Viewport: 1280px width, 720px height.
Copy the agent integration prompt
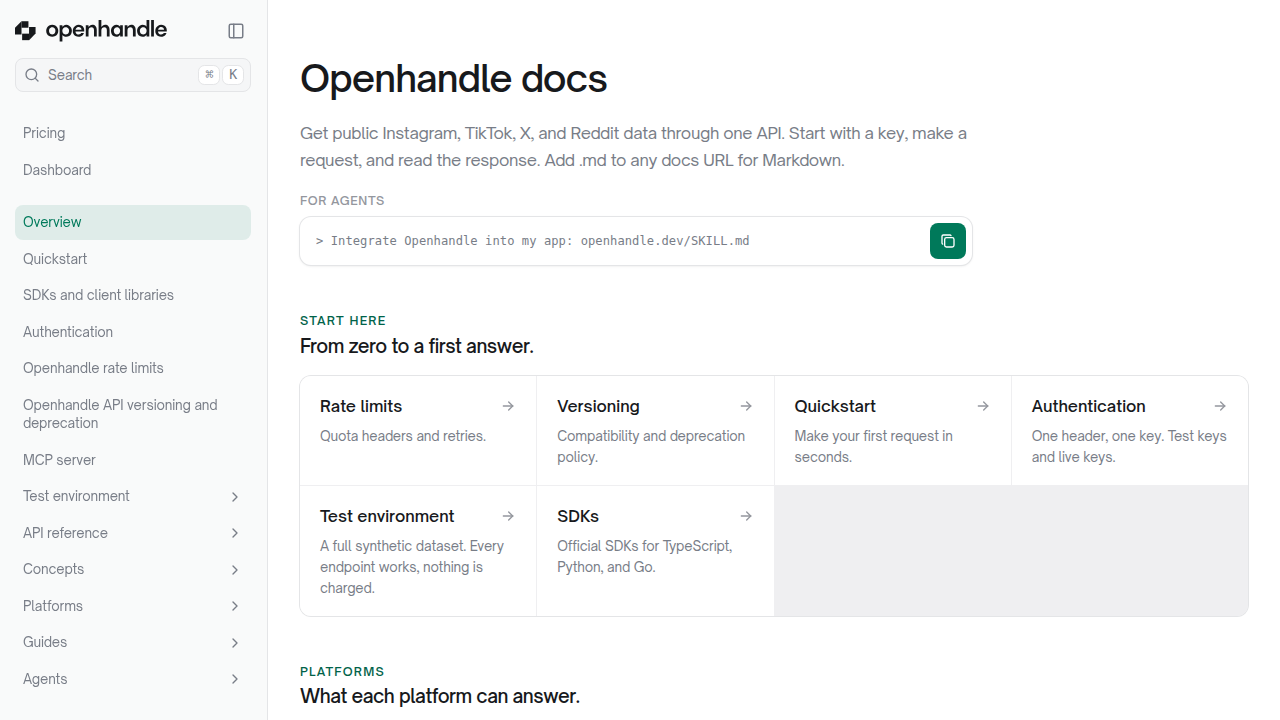[x=948, y=241]
